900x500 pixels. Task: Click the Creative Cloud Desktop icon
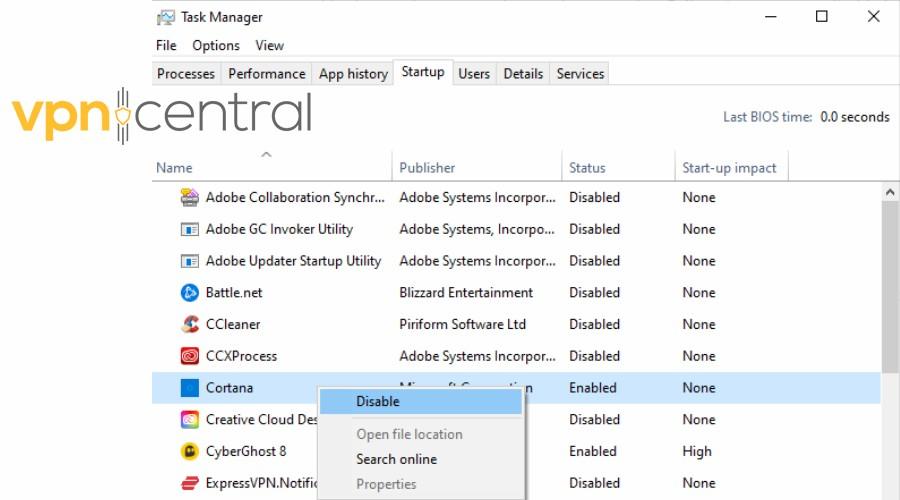(189, 420)
